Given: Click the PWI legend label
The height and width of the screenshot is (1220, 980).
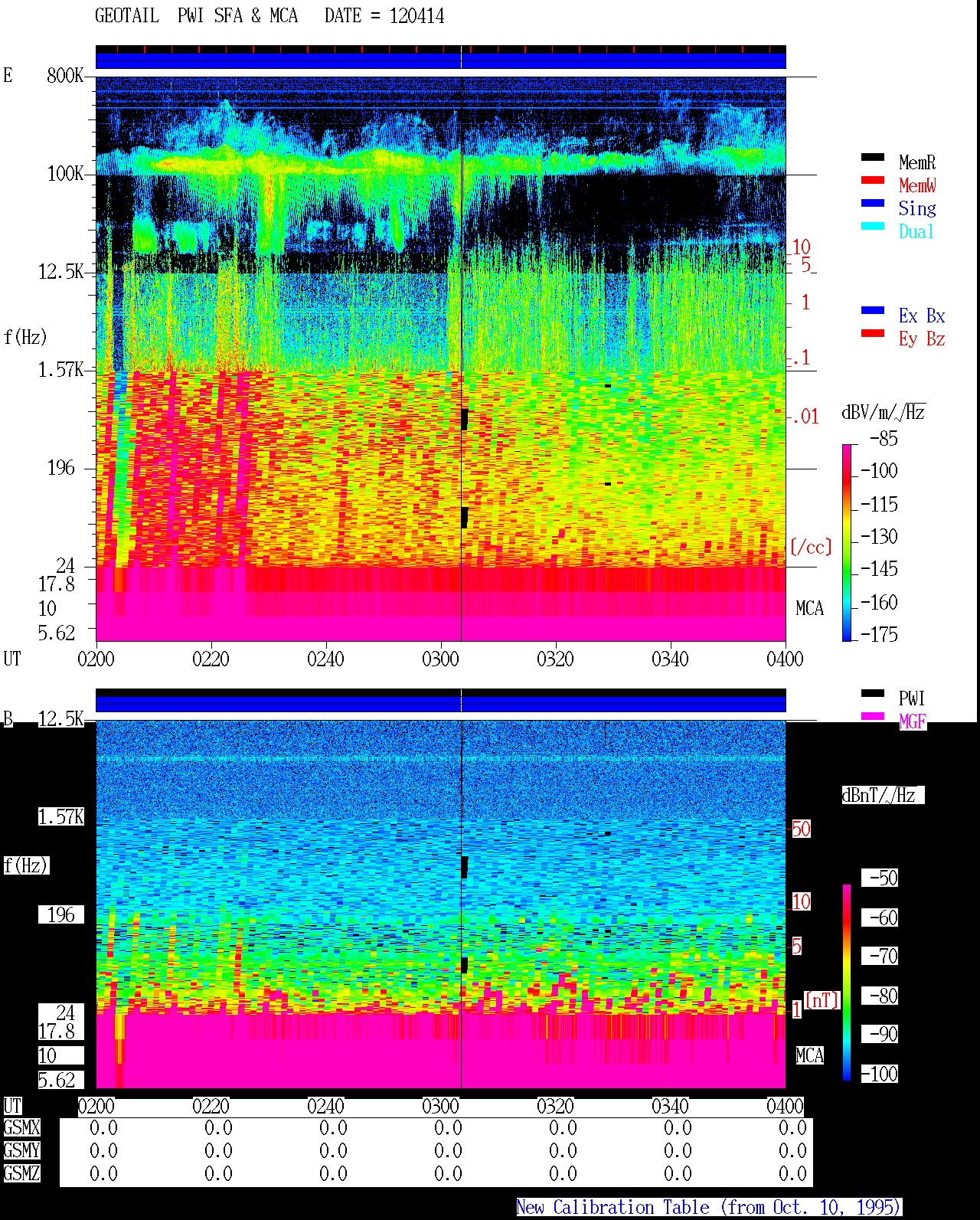Looking at the screenshot, I should pos(912,698).
